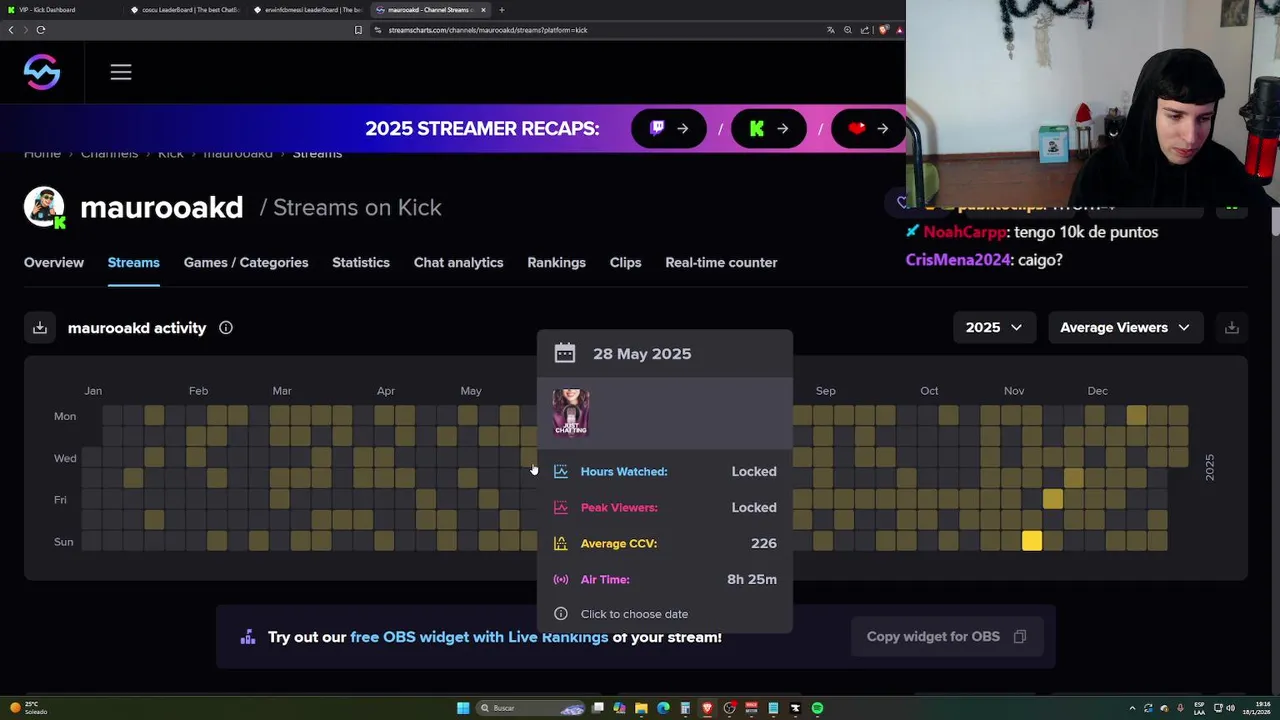Switch to erwinfcbmessi LeaderBoard browser tab

point(308,10)
